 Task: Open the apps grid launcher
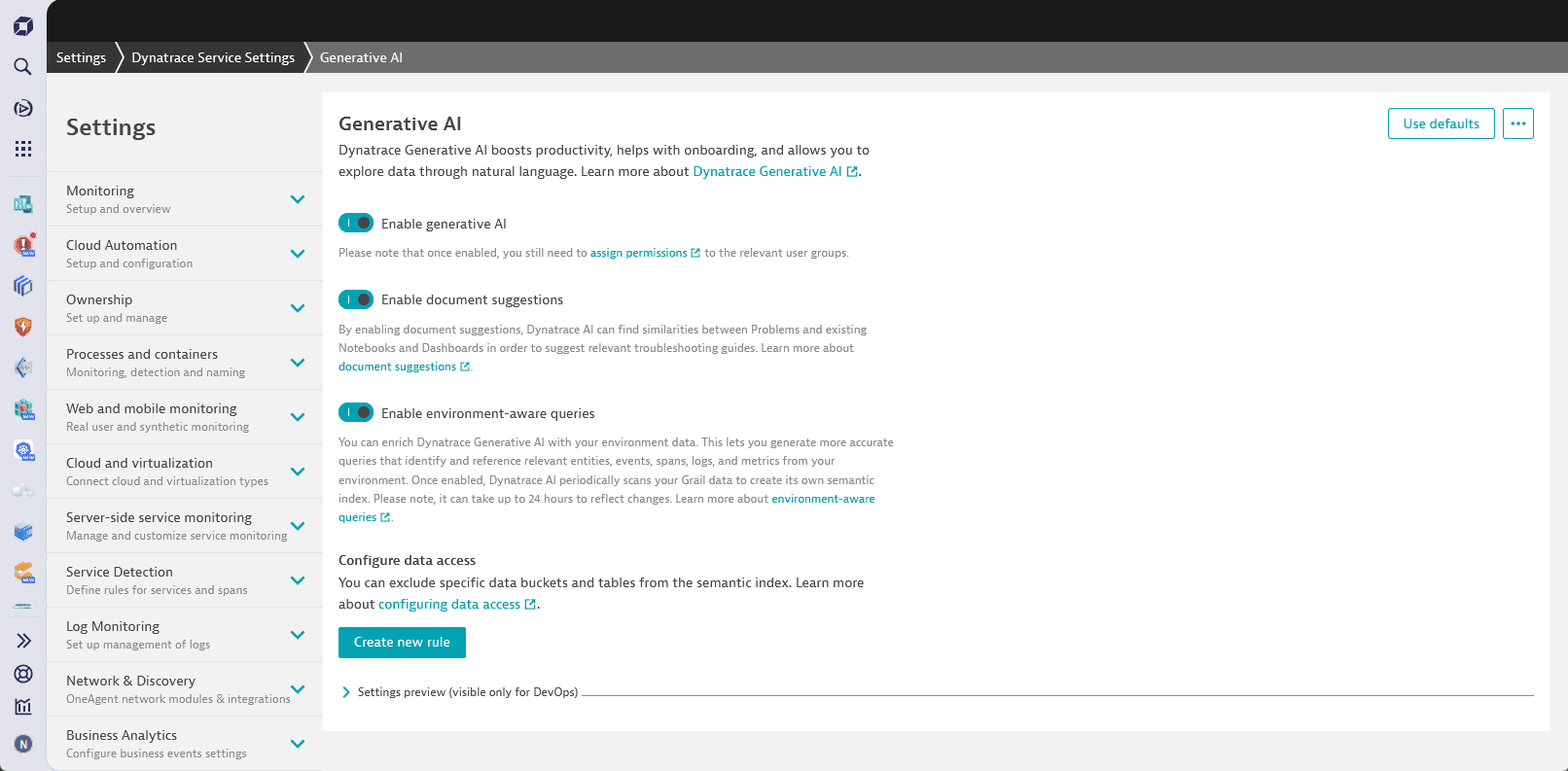23,149
